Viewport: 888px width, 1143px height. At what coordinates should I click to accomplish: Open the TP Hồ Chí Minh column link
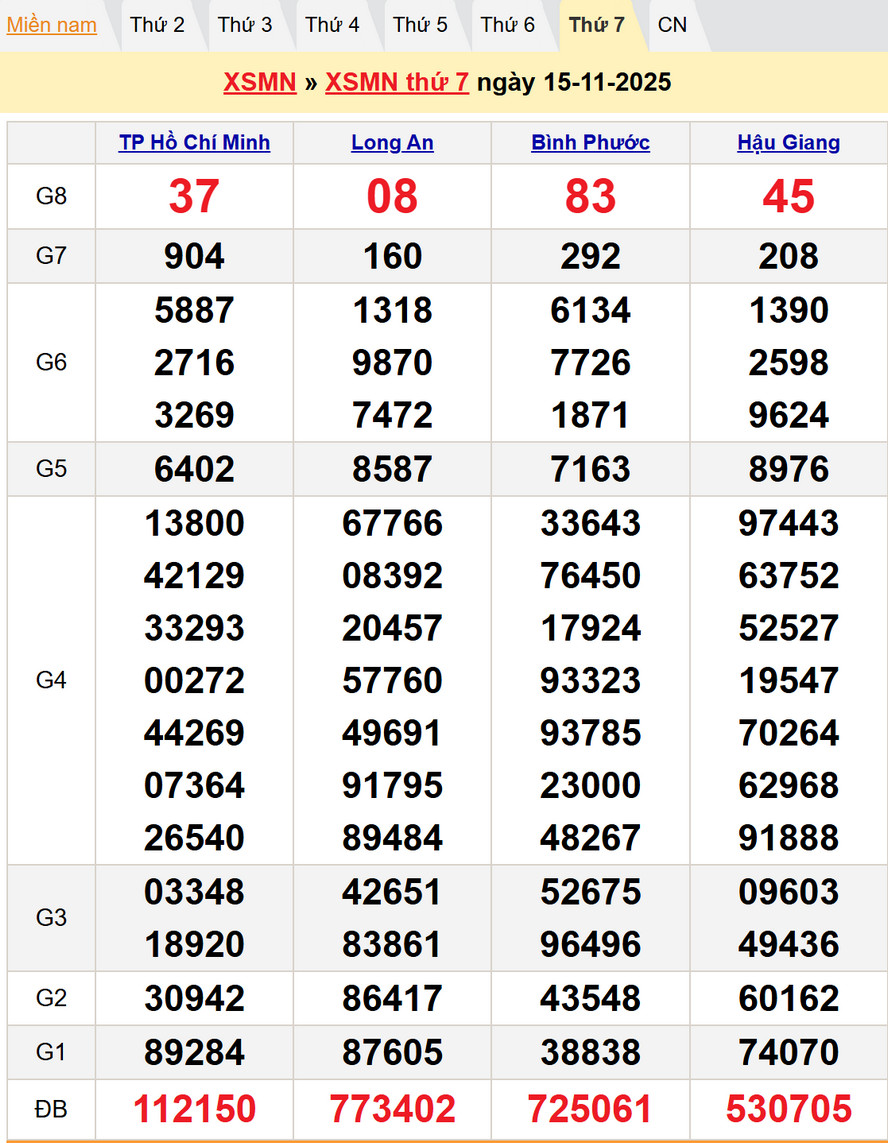(x=194, y=142)
